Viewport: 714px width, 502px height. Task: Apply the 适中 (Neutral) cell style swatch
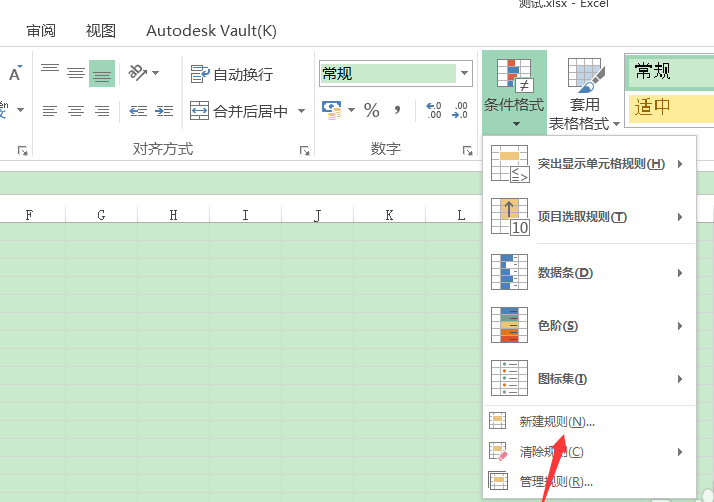(x=670, y=107)
